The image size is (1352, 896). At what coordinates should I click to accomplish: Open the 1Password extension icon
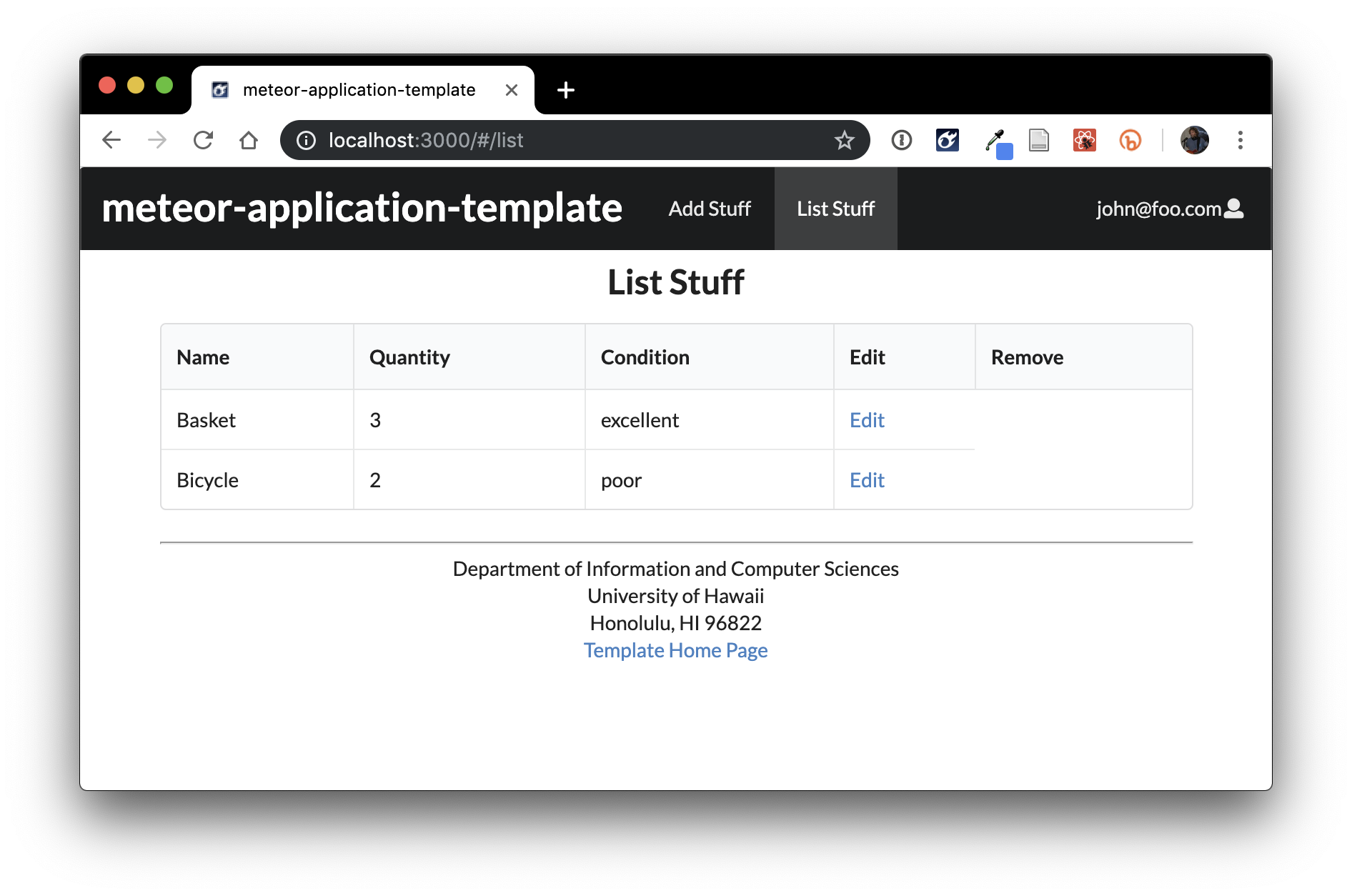(x=902, y=140)
